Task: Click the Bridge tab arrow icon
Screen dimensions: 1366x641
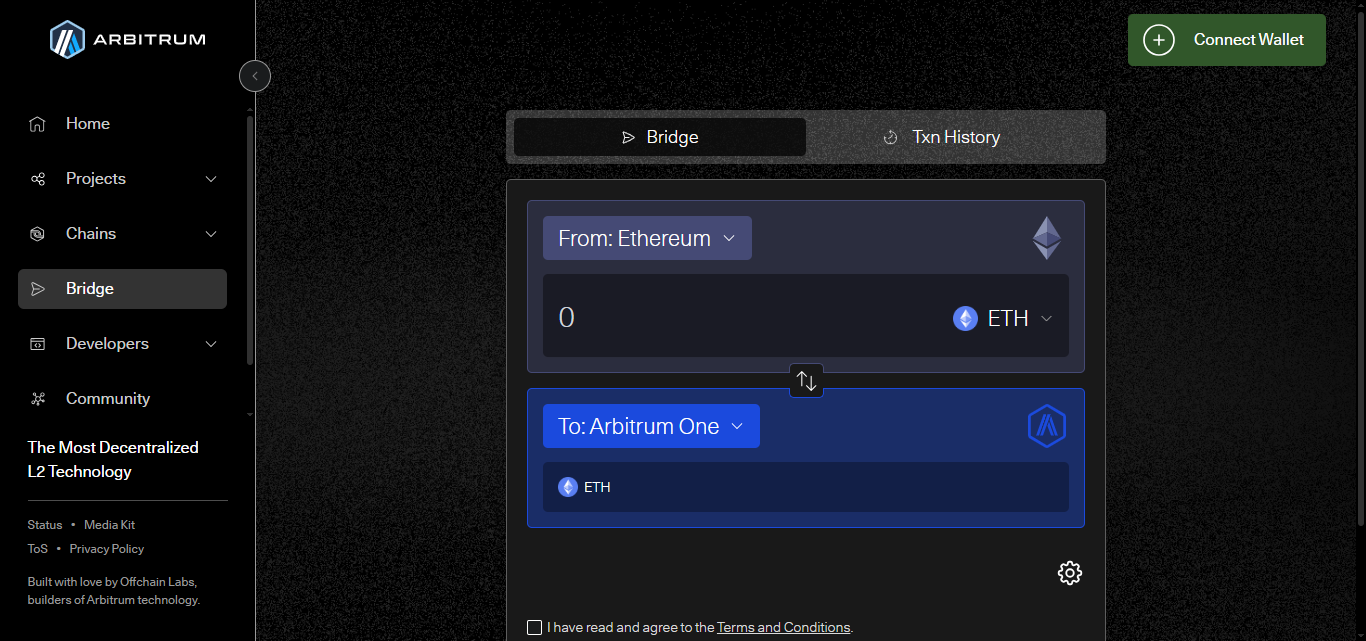Action: coord(628,138)
